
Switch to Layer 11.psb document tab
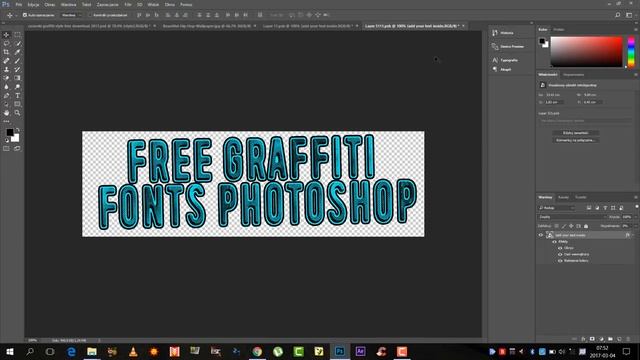pos(309,26)
